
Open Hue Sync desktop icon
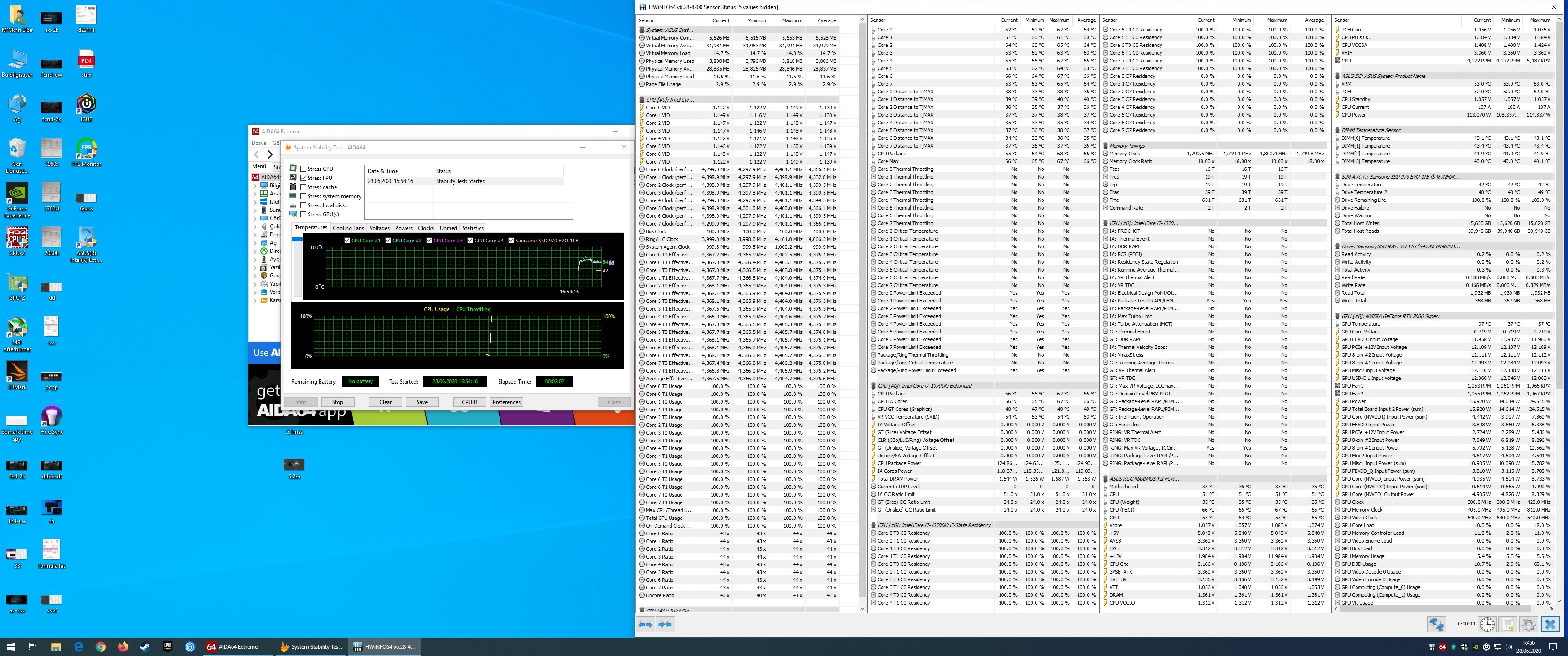coord(52,420)
